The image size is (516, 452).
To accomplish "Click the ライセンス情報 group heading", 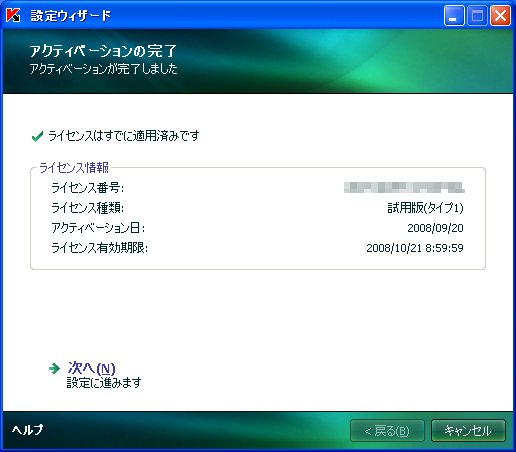I will [x=74, y=168].
